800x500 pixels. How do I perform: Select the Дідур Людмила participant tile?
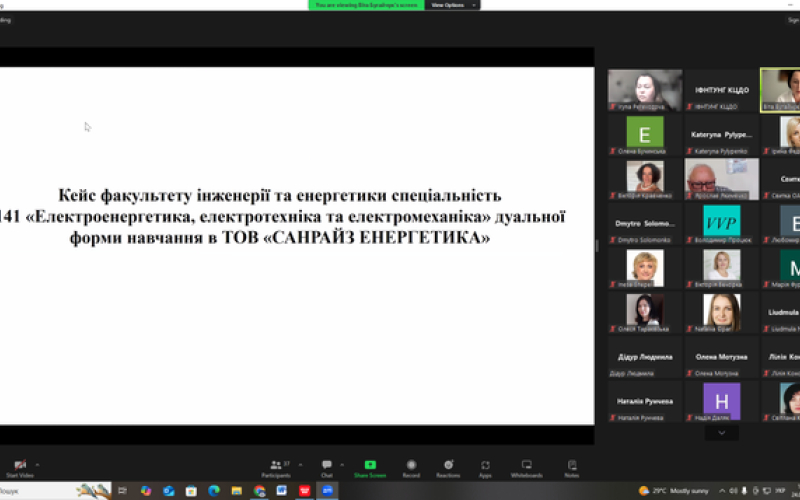[645, 357]
